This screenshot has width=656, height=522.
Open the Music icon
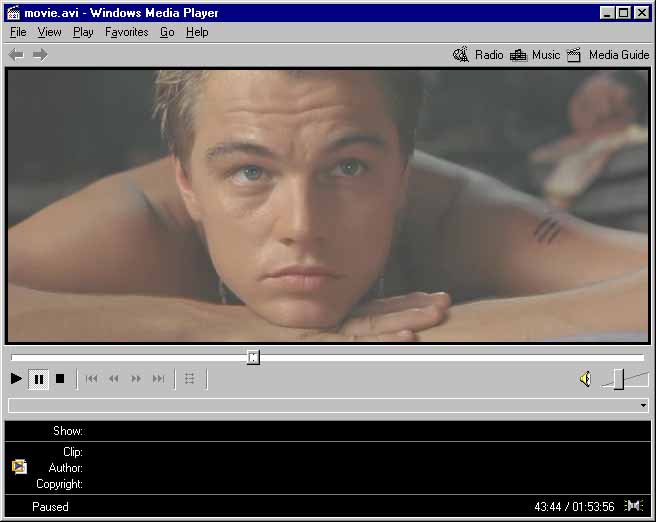[518, 55]
